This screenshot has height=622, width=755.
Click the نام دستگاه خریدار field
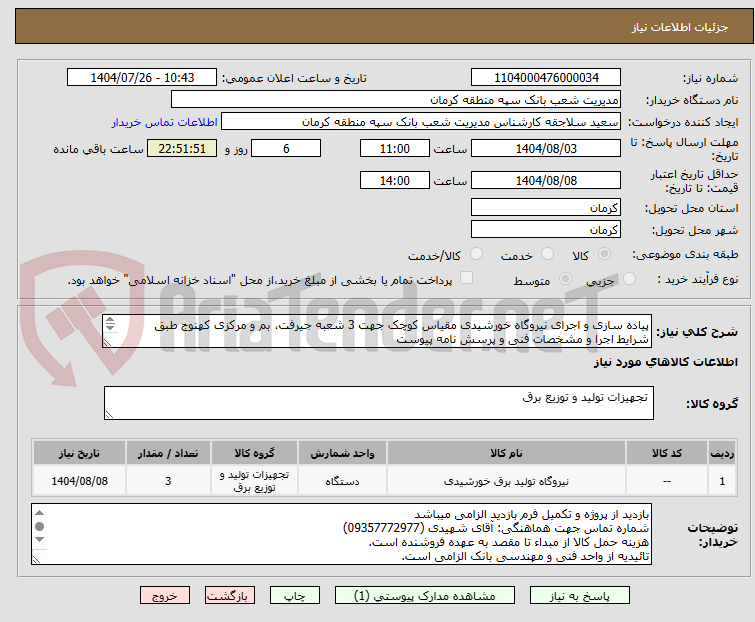[x=396, y=100]
